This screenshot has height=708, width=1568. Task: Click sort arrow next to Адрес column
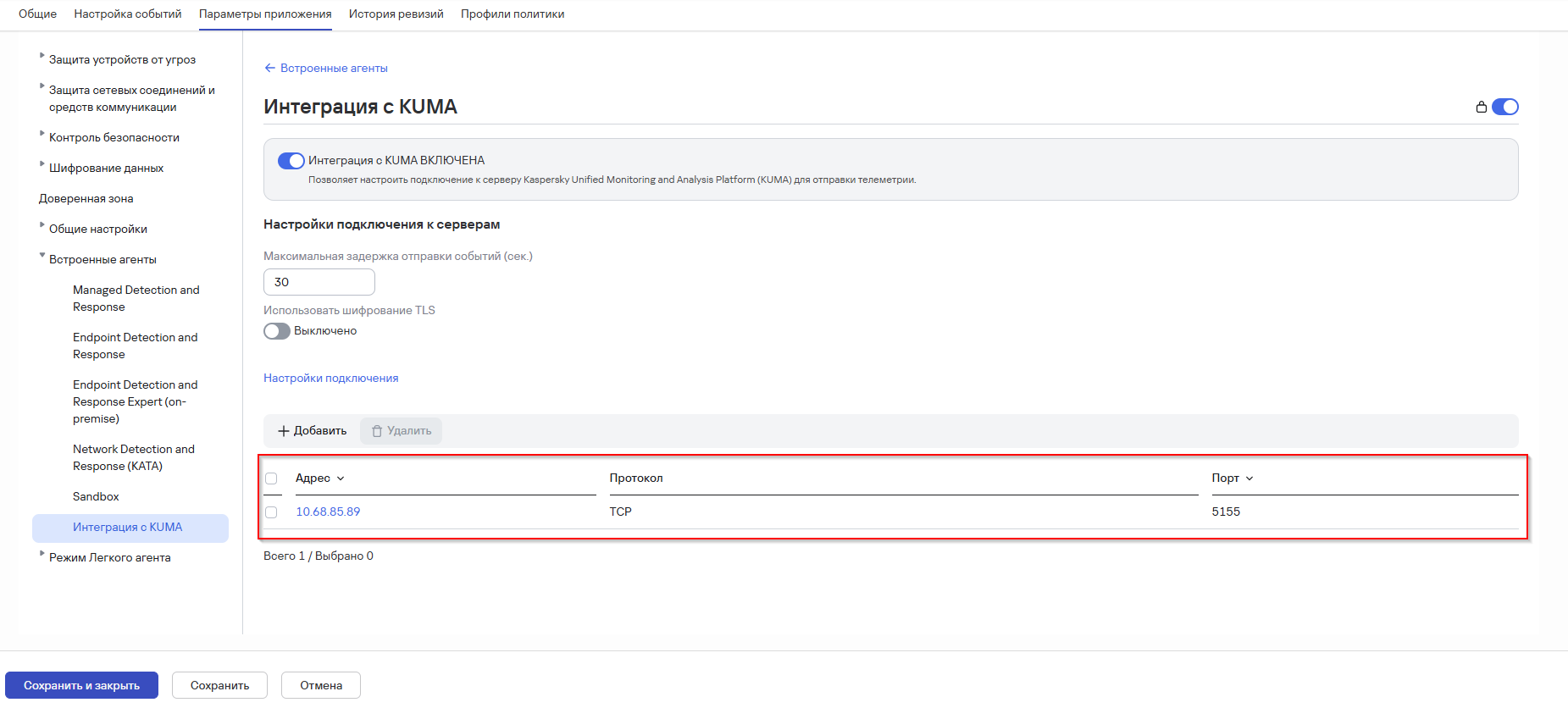pos(341,478)
